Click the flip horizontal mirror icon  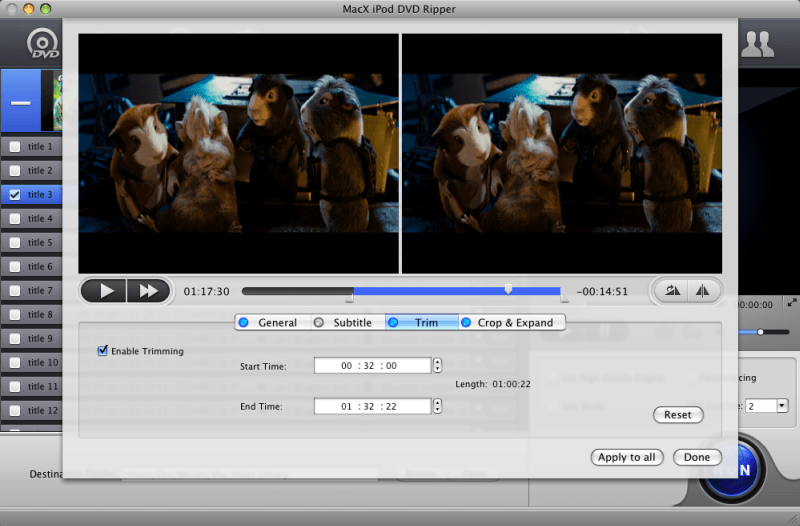pyautogui.click(x=703, y=291)
